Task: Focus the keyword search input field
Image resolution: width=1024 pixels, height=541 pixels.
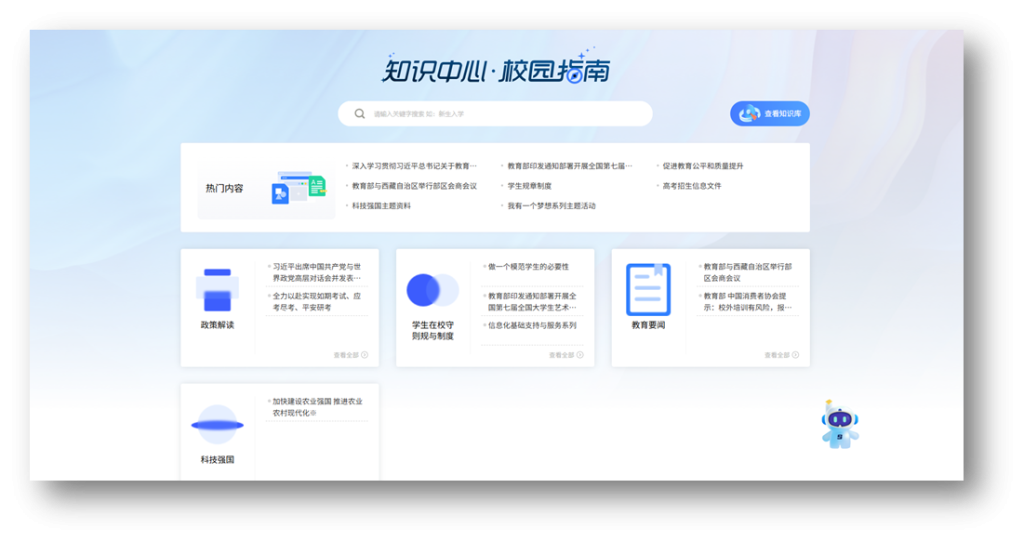Action: click(495, 114)
